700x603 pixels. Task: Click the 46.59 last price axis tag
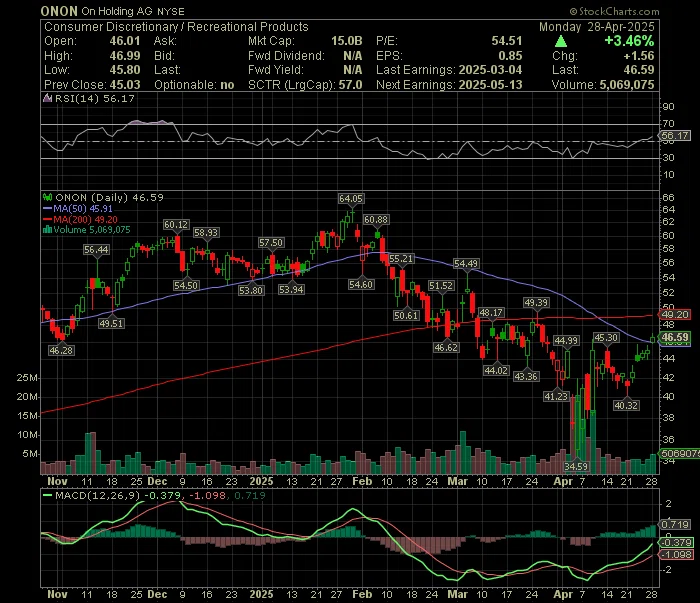[675, 337]
